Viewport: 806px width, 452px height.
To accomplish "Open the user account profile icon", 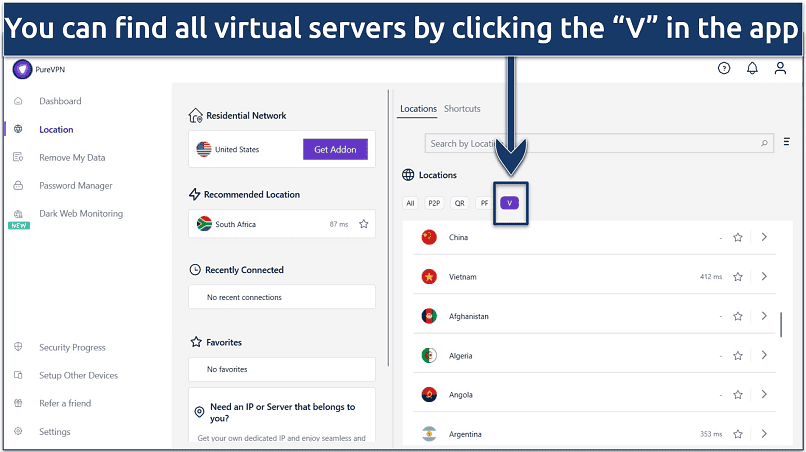I will point(780,68).
